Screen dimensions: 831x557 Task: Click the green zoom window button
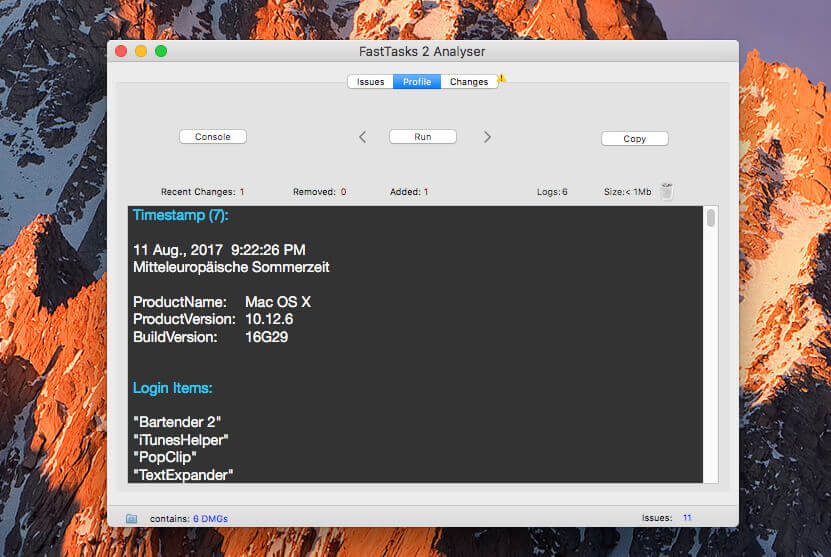(x=161, y=51)
